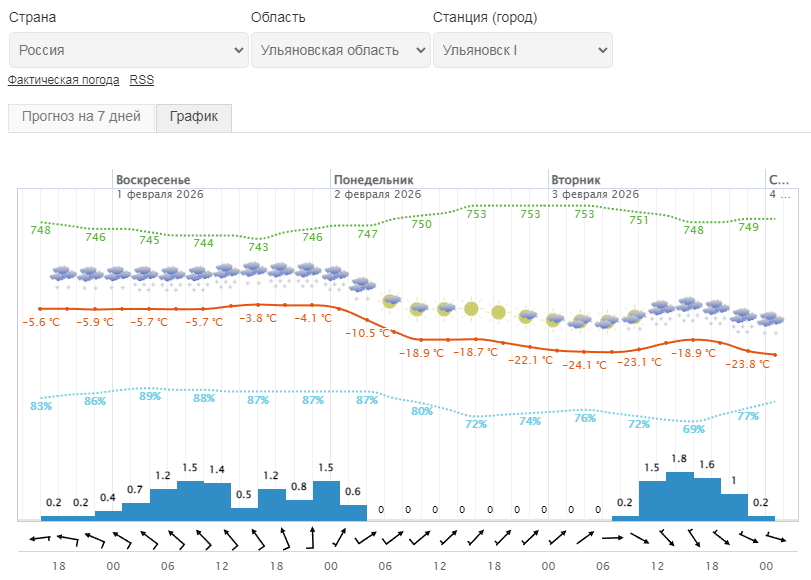
Task: Click the wind arrow below the 0.6 bar
Action: tap(353, 539)
